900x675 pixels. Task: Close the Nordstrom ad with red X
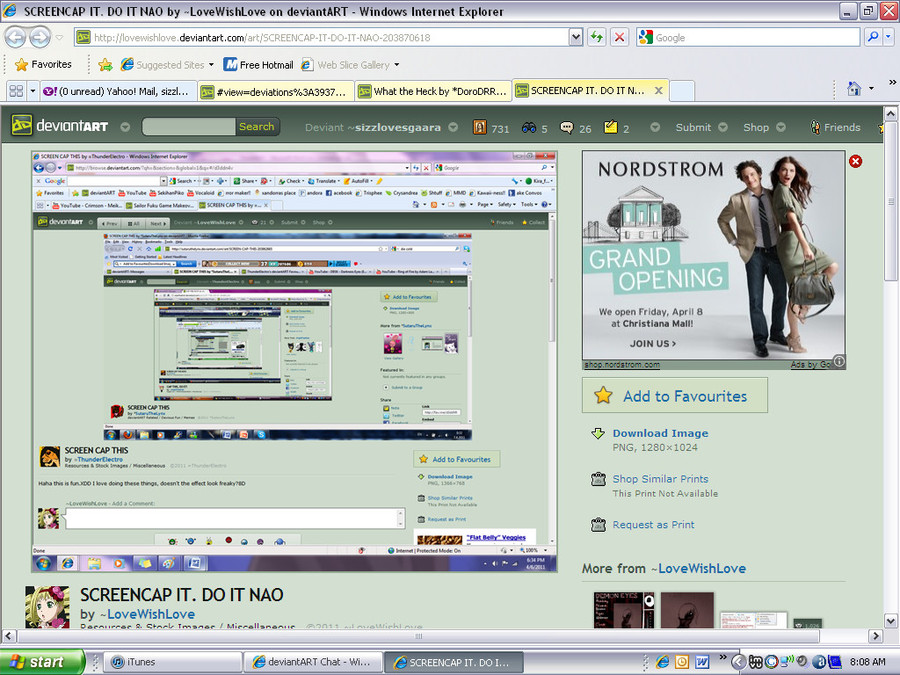pyautogui.click(x=855, y=161)
